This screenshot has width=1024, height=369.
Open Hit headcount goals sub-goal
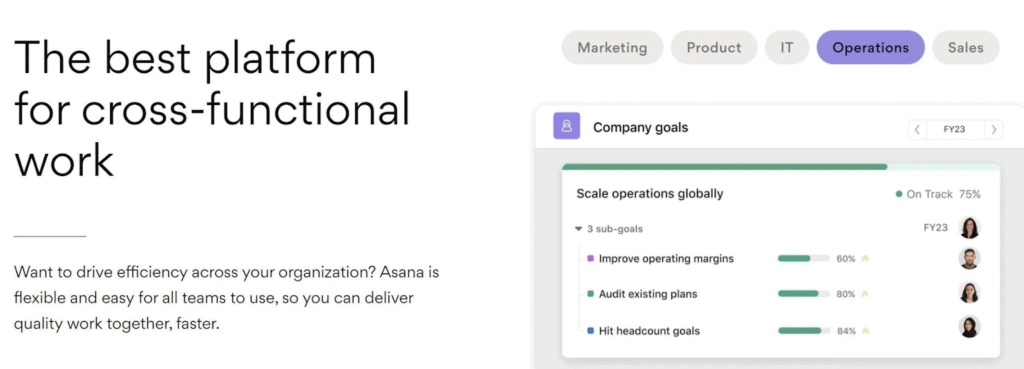click(x=649, y=331)
